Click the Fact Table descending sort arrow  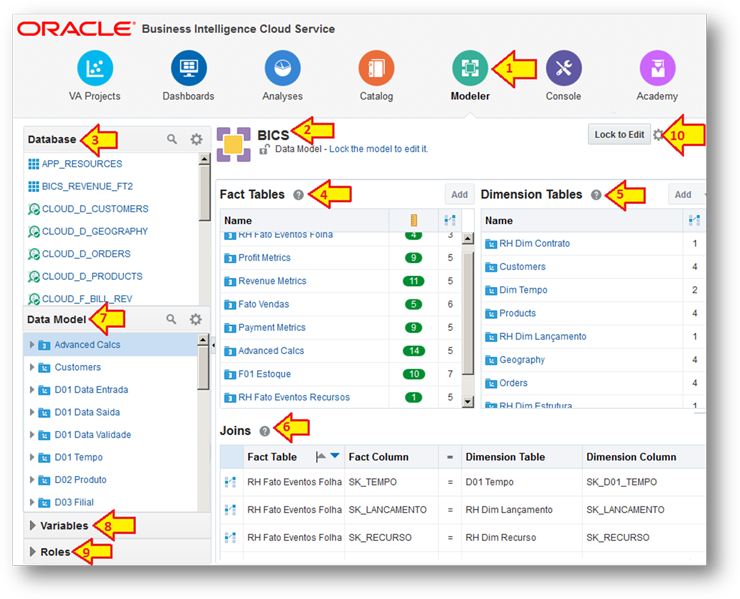pyautogui.click(x=335, y=456)
